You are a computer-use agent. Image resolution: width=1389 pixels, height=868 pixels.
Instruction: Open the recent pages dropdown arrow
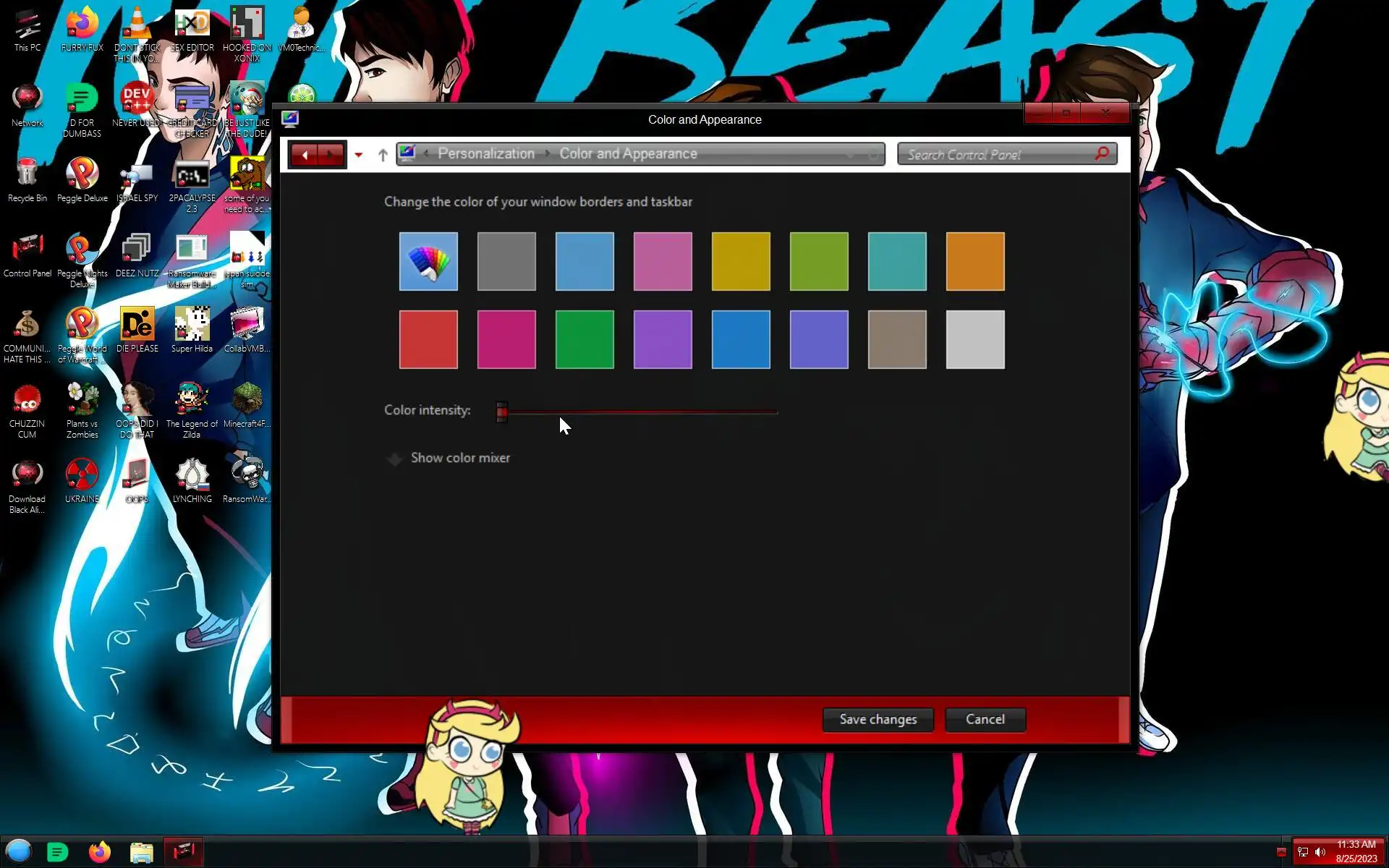(x=358, y=155)
